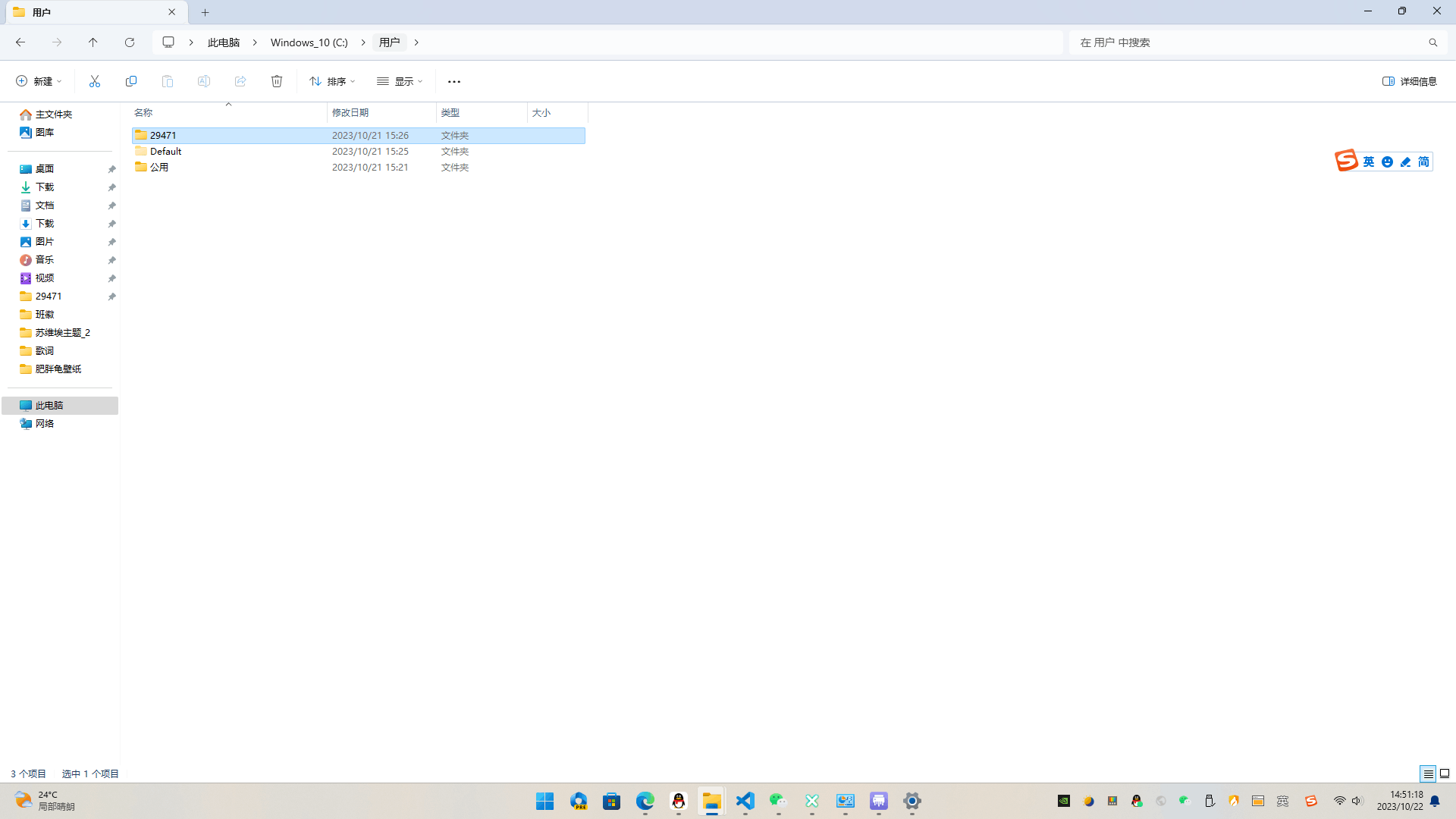Open the 桌面 quick access item
The width and height of the screenshot is (1456, 819).
point(45,168)
